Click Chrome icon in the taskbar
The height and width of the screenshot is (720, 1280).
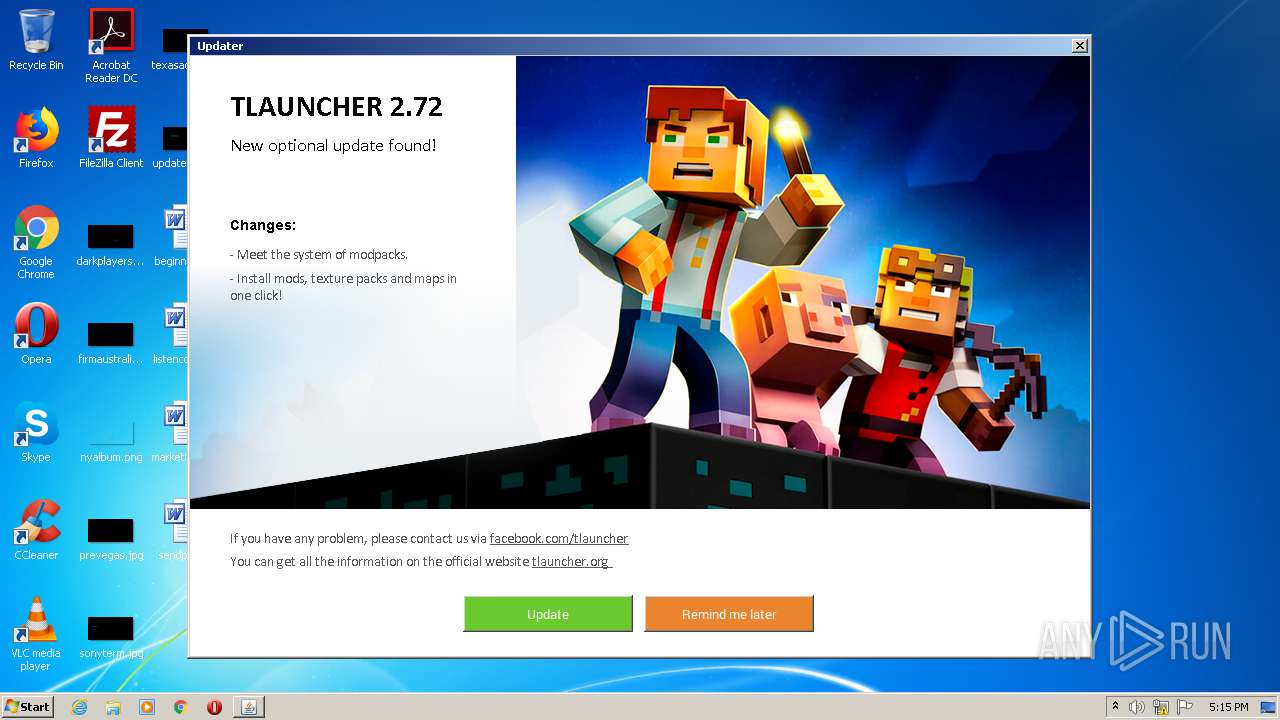click(181, 707)
